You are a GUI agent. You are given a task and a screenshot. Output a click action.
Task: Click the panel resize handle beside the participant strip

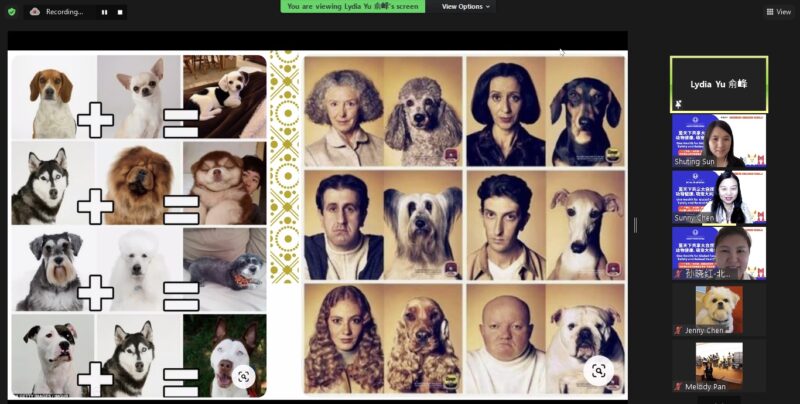(x=635, y=225)
